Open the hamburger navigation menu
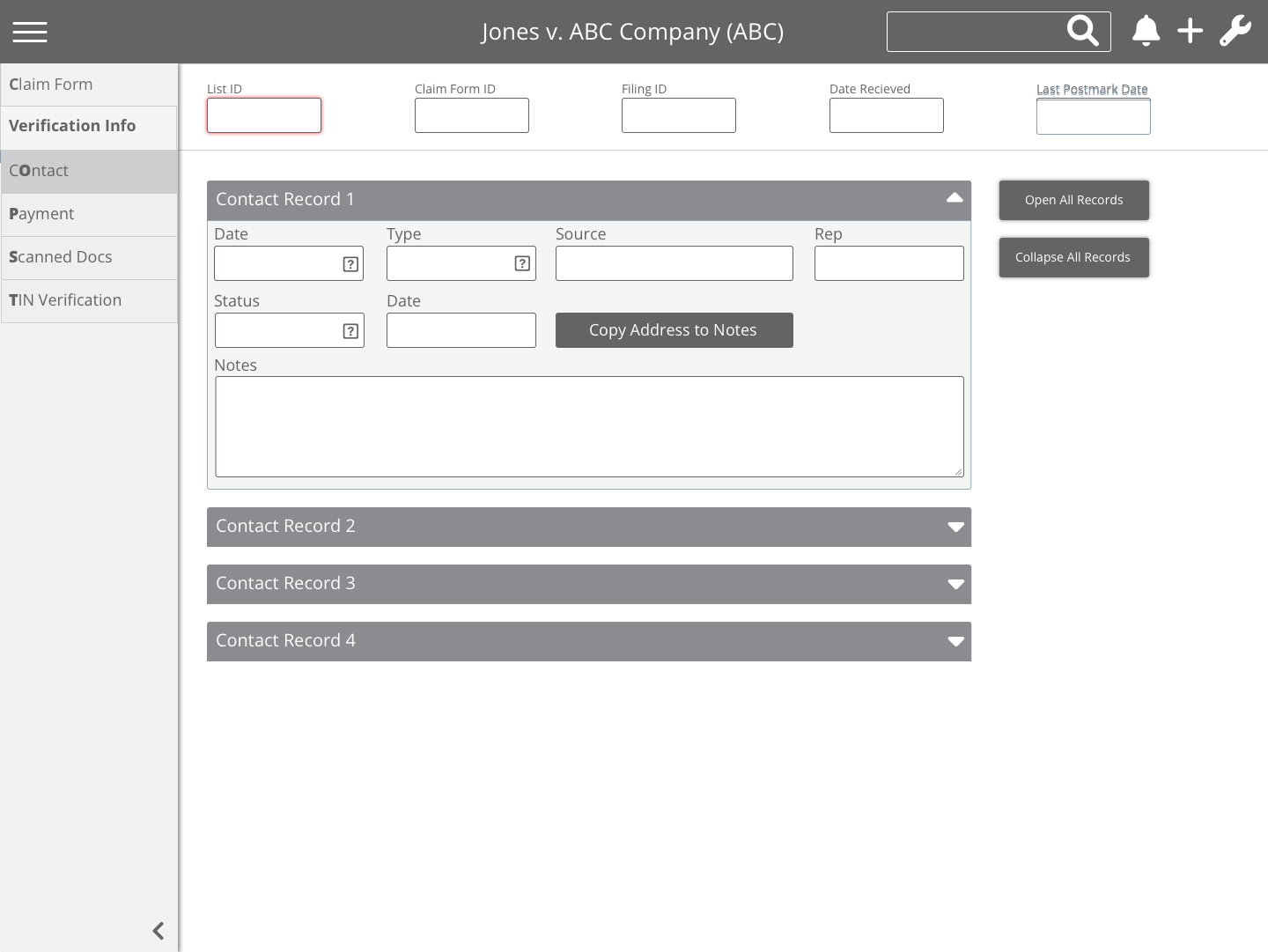 (x=30, y=32)
